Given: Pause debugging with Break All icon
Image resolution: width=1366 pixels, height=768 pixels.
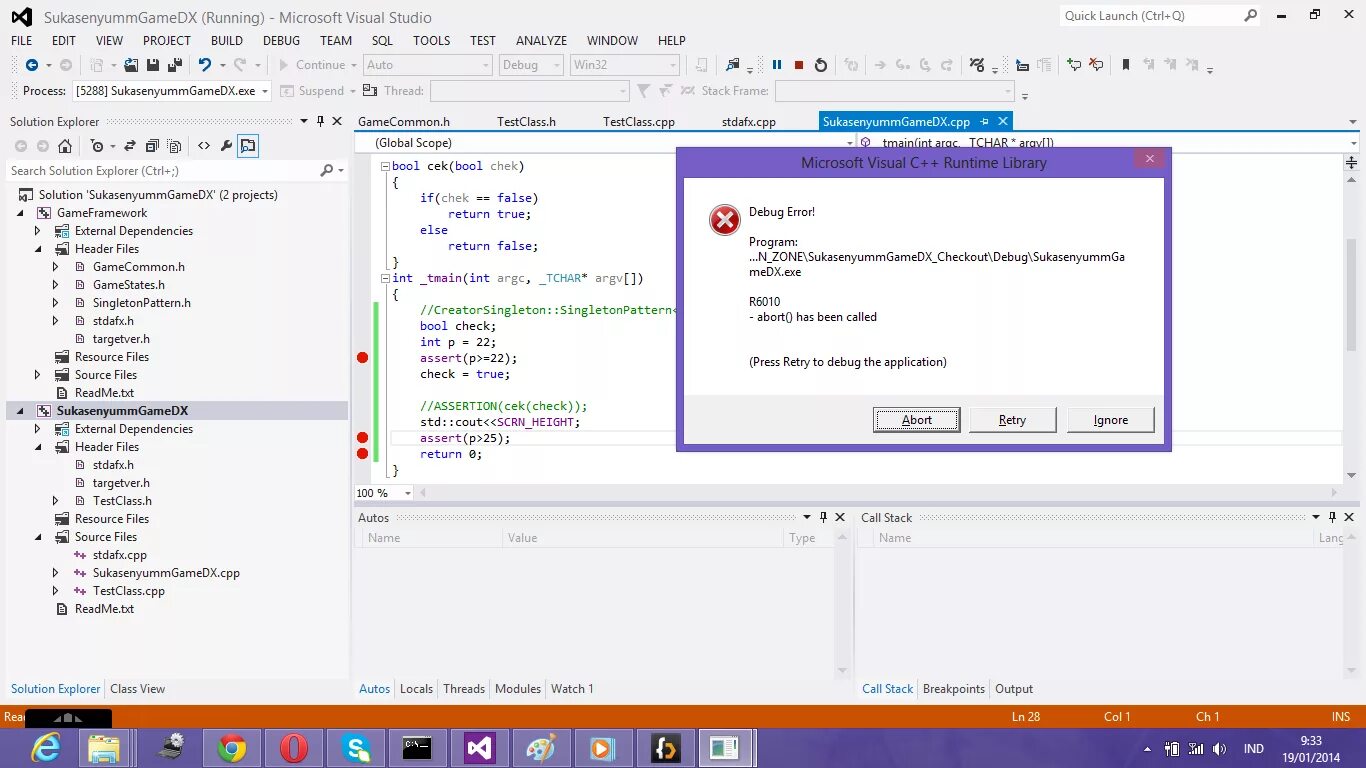Looking at the screenshot, I should [776, 65].
